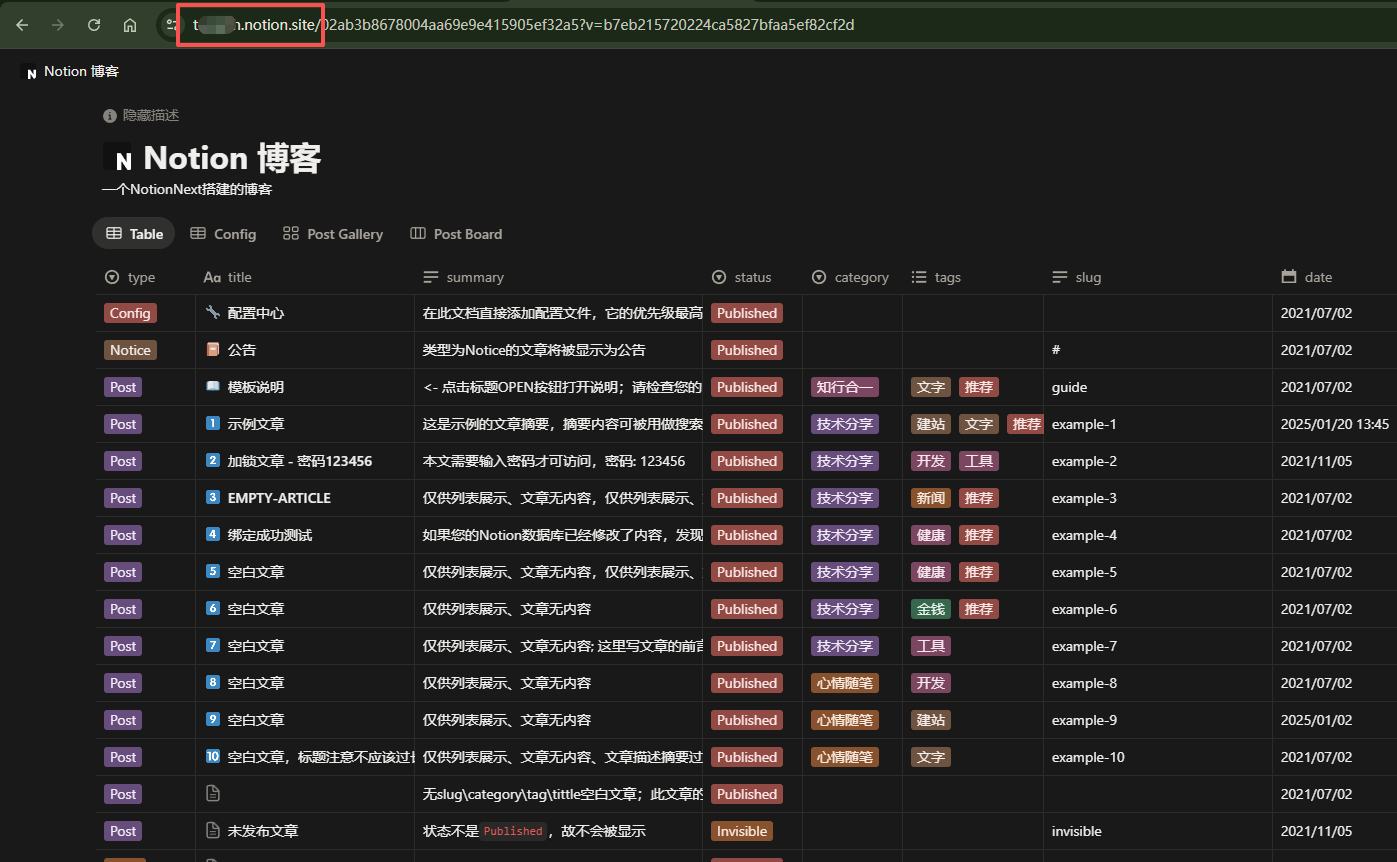This screenshot has height=862, width=1397.
Task: Click the number 9 icon in title column
Action: tap(212, 720)
